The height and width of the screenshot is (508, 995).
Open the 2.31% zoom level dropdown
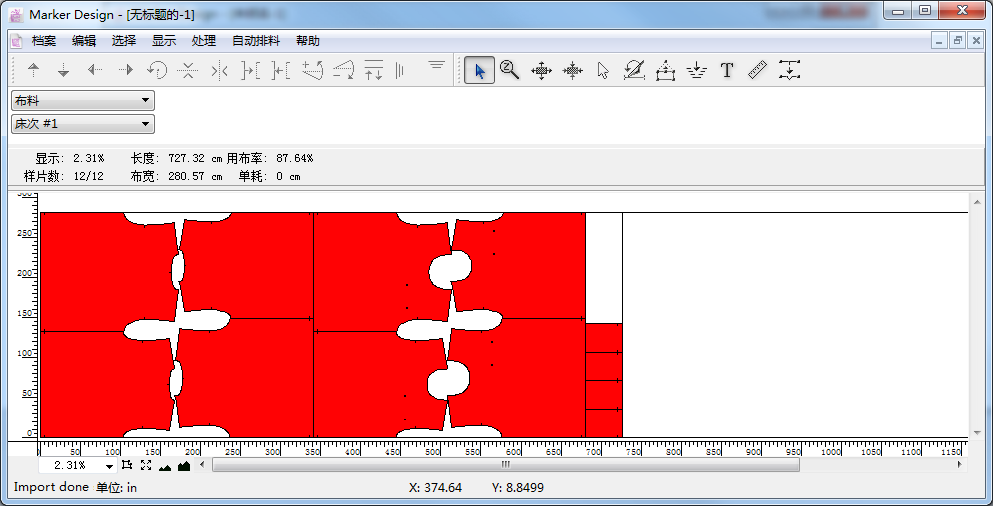109,466
